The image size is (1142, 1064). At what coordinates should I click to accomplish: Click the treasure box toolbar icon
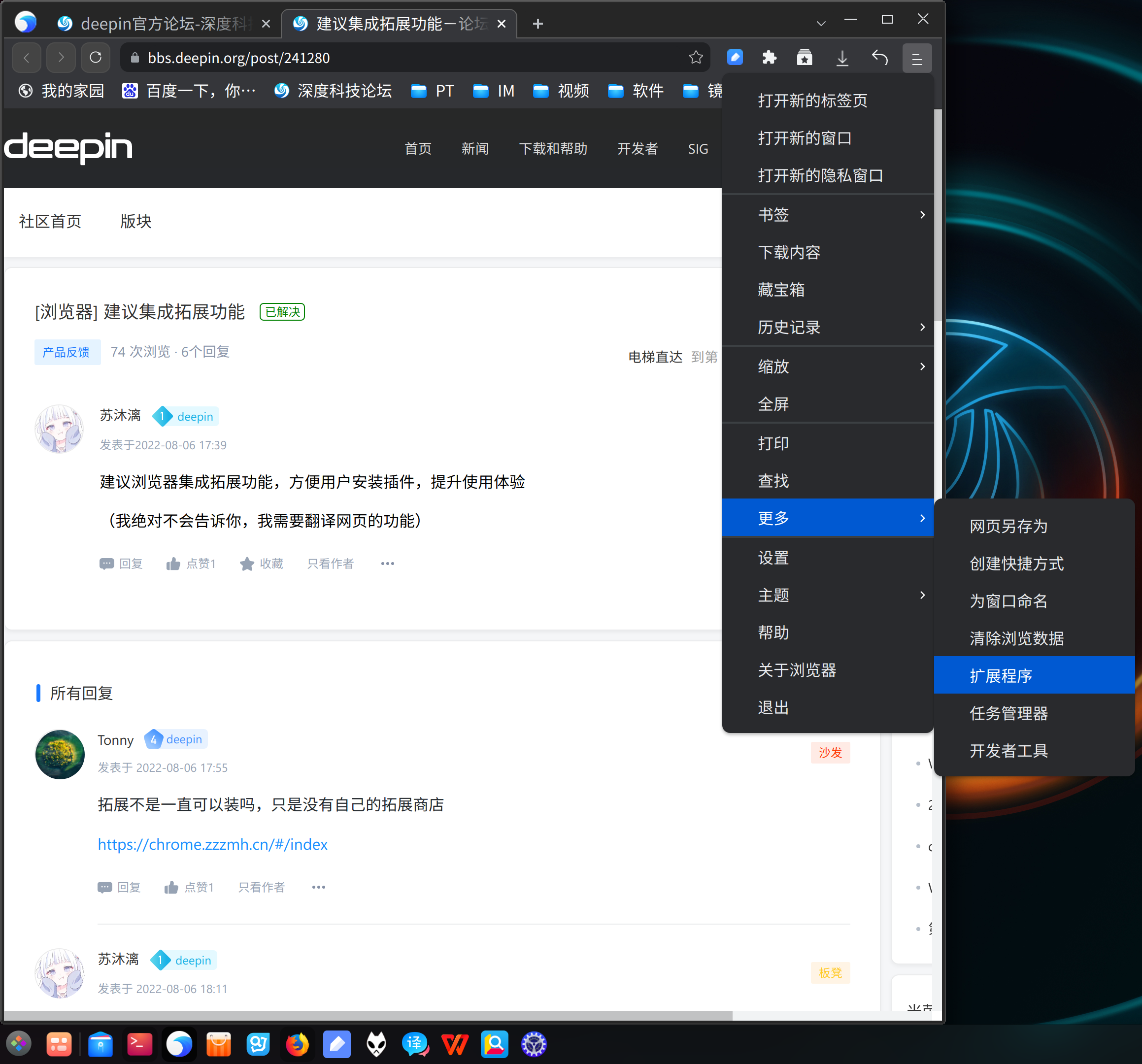804,58
